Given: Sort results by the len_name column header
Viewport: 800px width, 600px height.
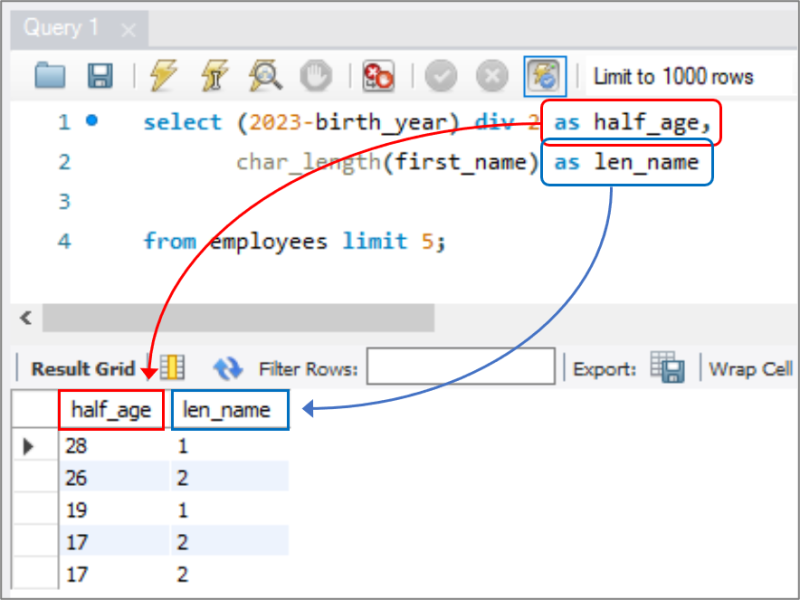Looking at the screenshot, I should pos(229,409).
